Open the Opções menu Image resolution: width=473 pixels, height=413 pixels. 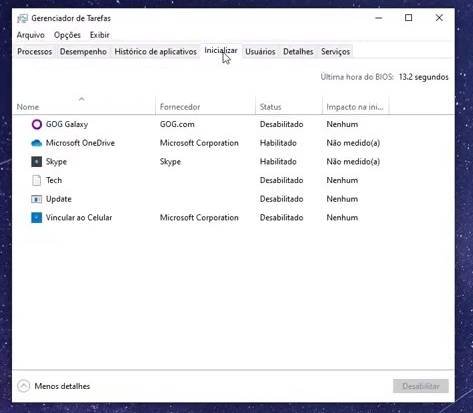pos(67,35)
